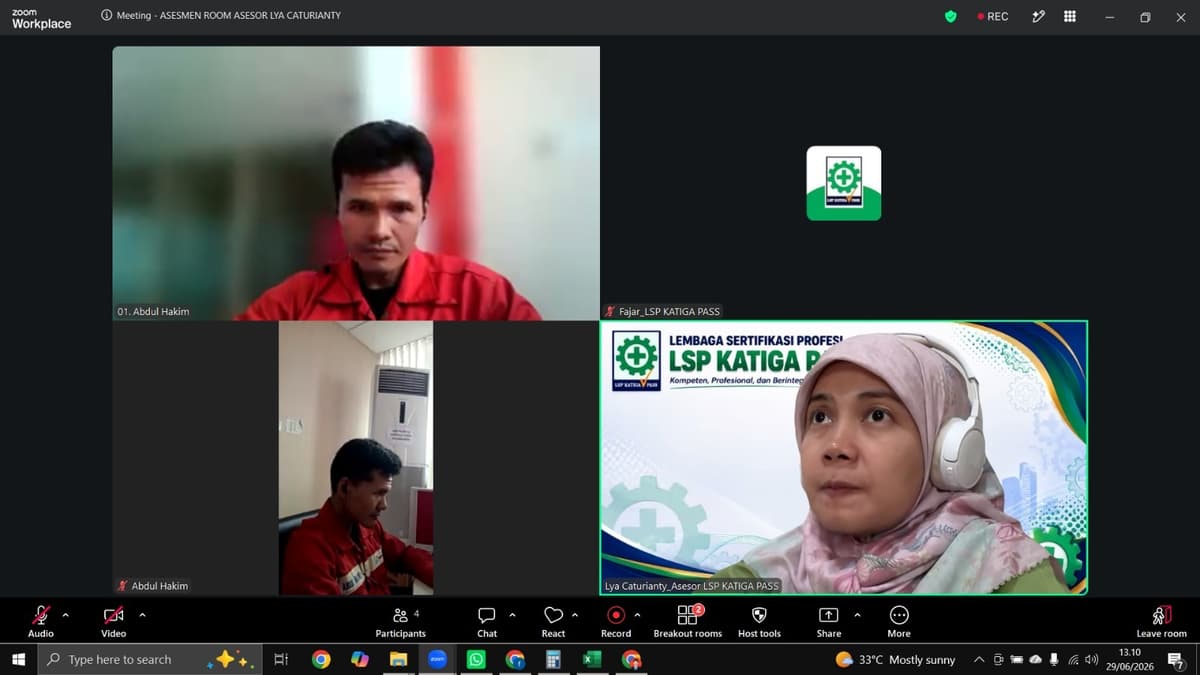Expand audio options arrow next to Audio
The image size is (1200, 675).
(x=66, y=615)
